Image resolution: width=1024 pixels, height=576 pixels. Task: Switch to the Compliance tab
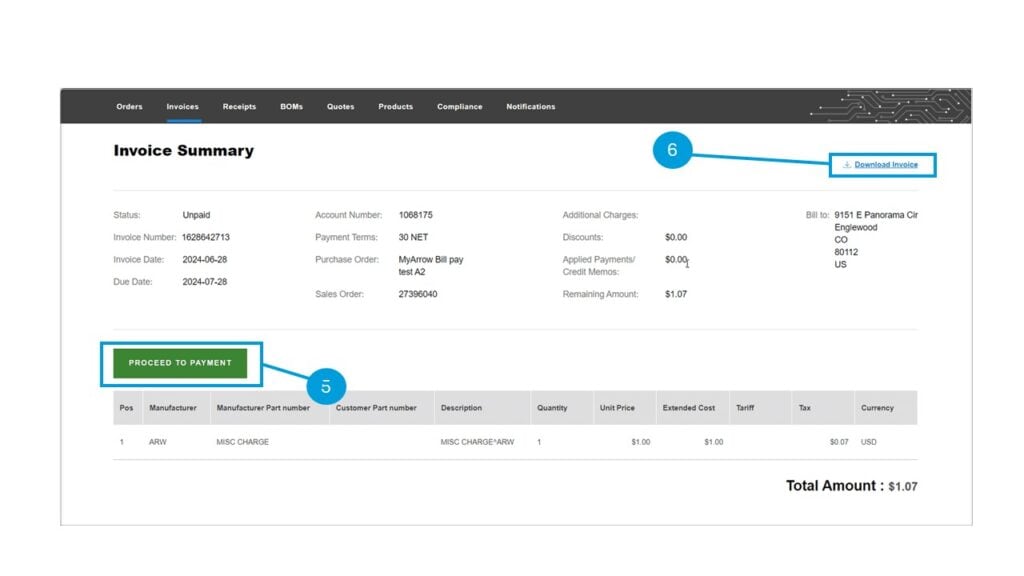pos(459,106)
